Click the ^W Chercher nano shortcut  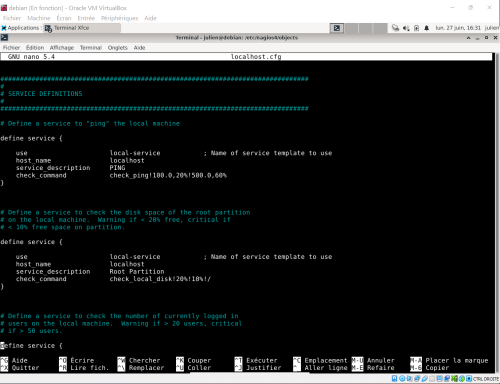coord(139,360)
